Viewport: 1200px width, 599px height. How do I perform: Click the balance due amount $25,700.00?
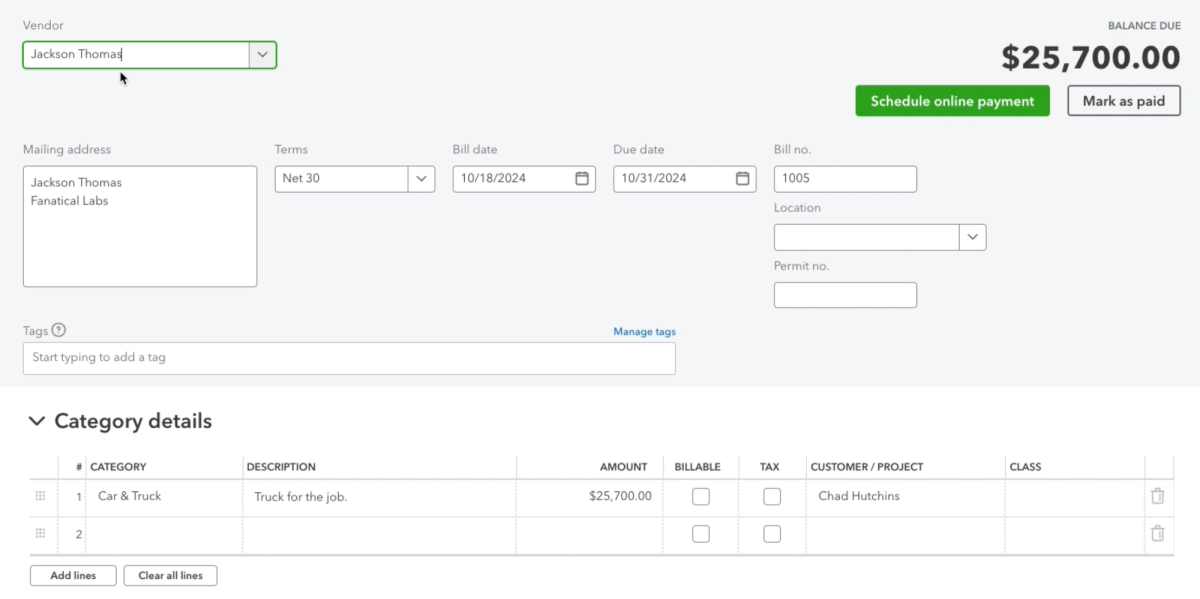tap(1091, 58)
